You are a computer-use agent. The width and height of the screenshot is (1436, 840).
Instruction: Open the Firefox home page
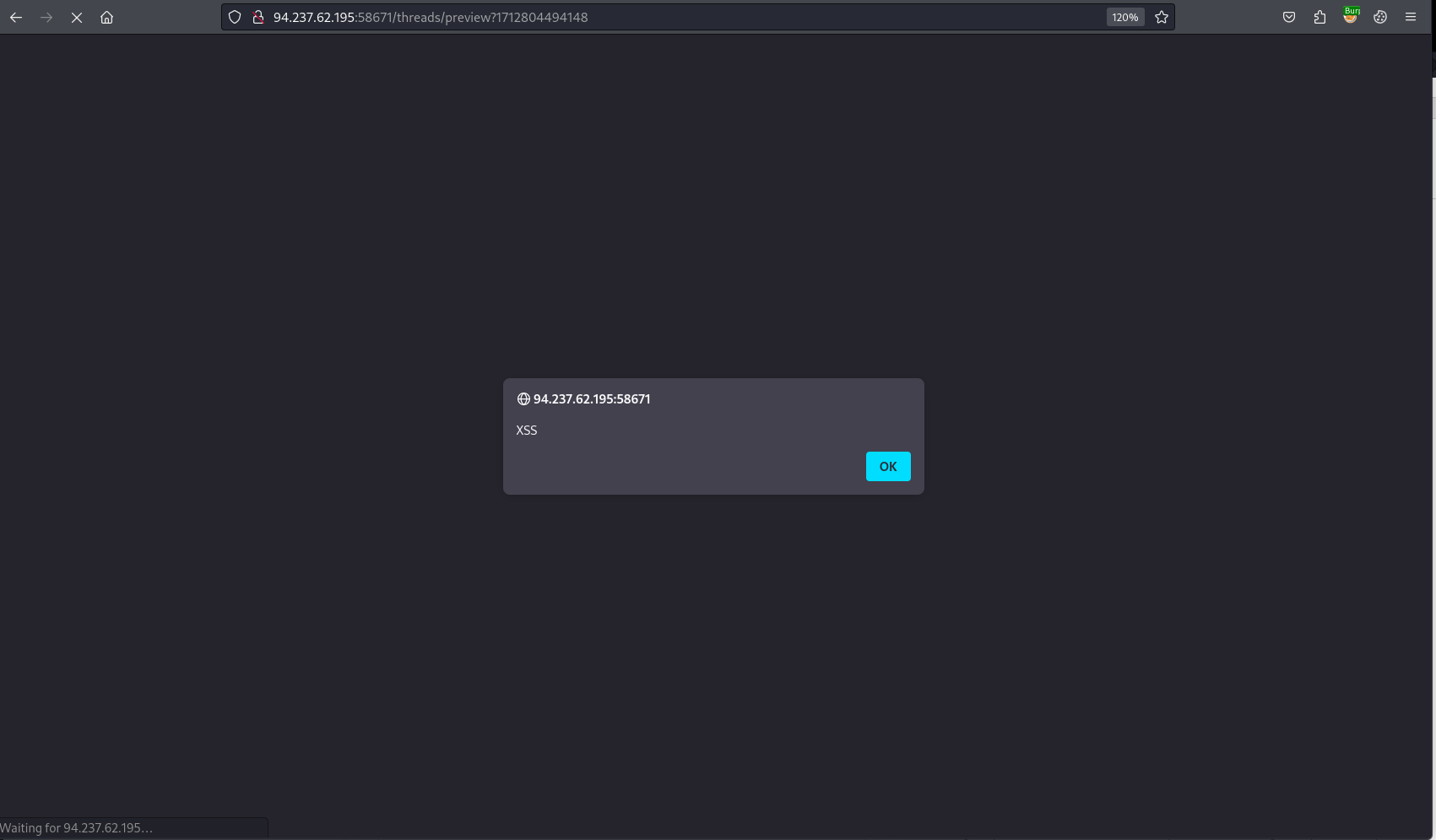pos(107,17)
